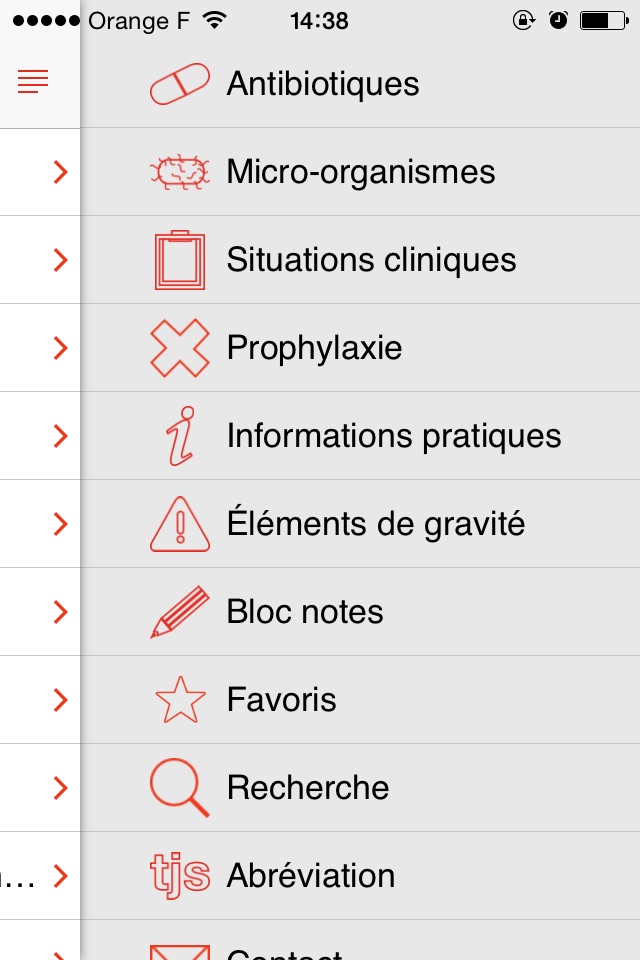
Task: Tap the chevron beside Prophylaxie row
Action: pyautogui.click(x=60, y=348)
